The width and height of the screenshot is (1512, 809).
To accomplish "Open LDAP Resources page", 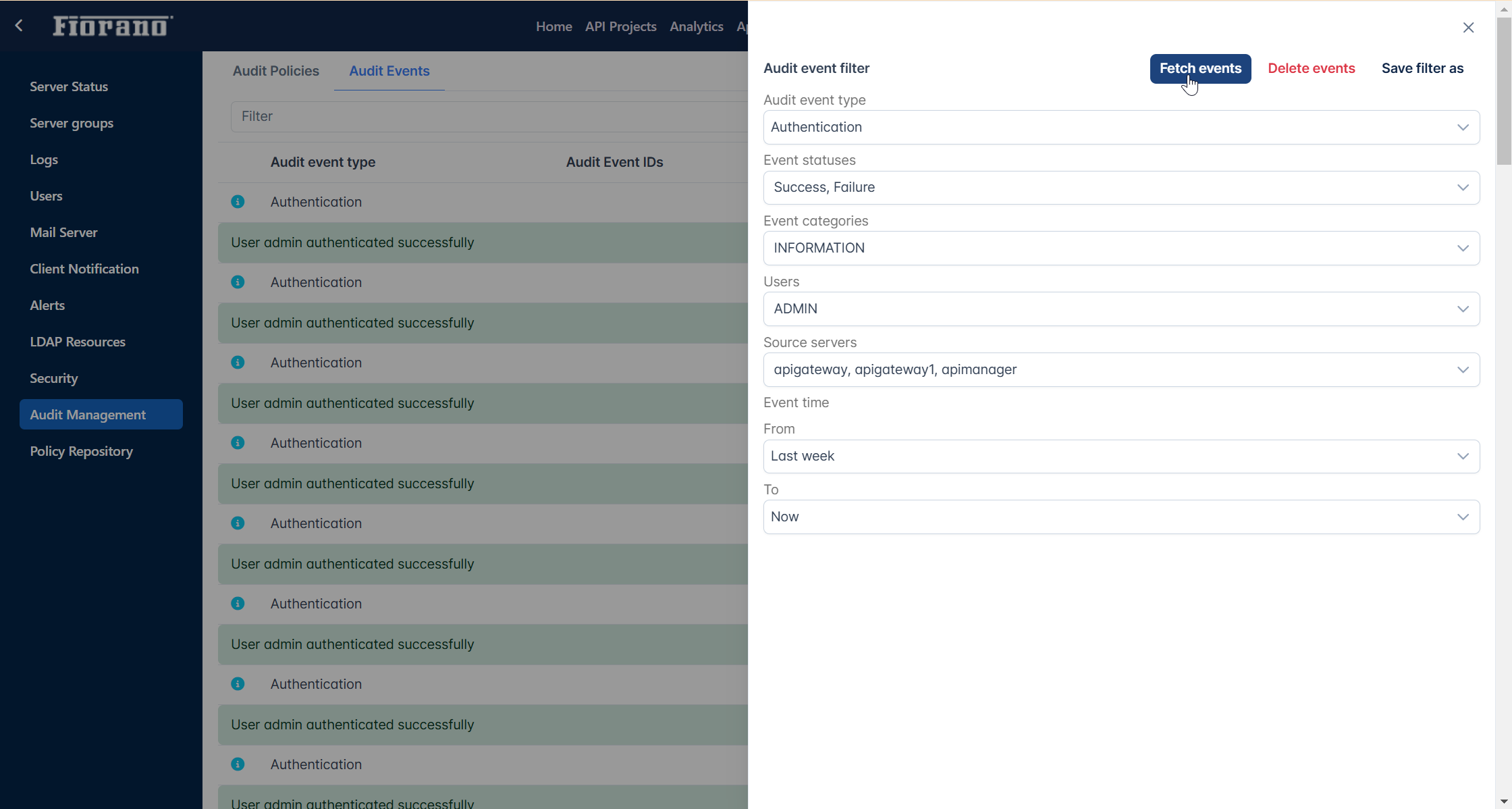I will coord(78,342).
